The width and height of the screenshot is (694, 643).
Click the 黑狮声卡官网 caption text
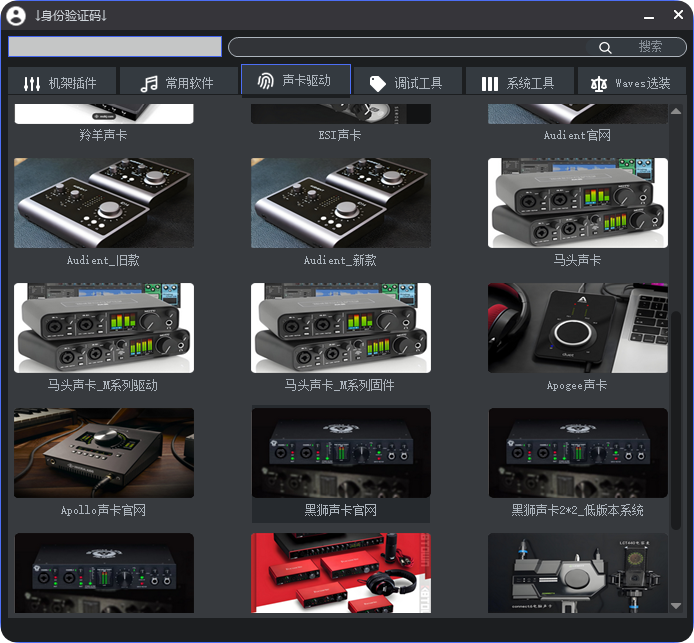340,510
